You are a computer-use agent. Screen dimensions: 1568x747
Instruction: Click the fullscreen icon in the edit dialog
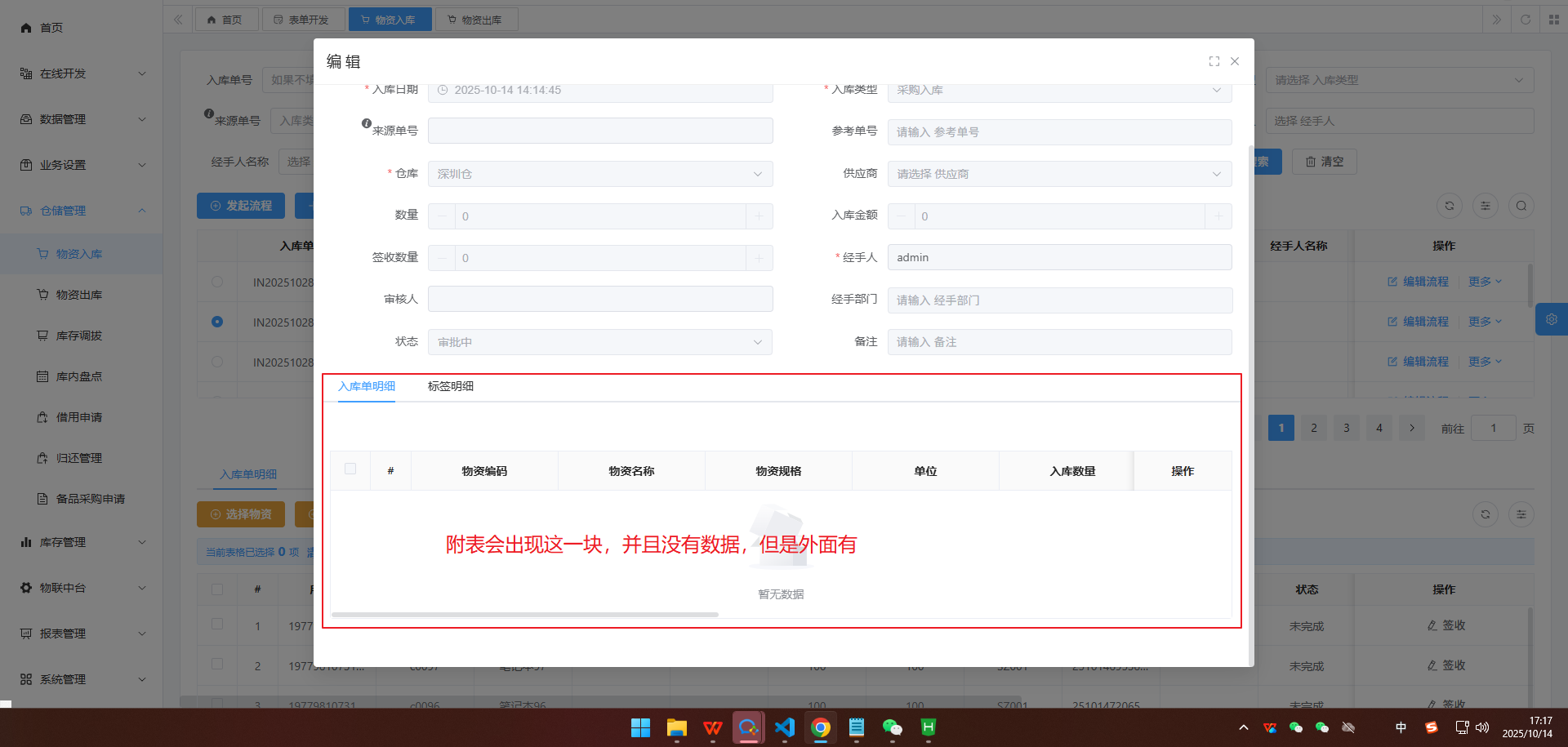pyautogui.click(x=1214, y=61)
